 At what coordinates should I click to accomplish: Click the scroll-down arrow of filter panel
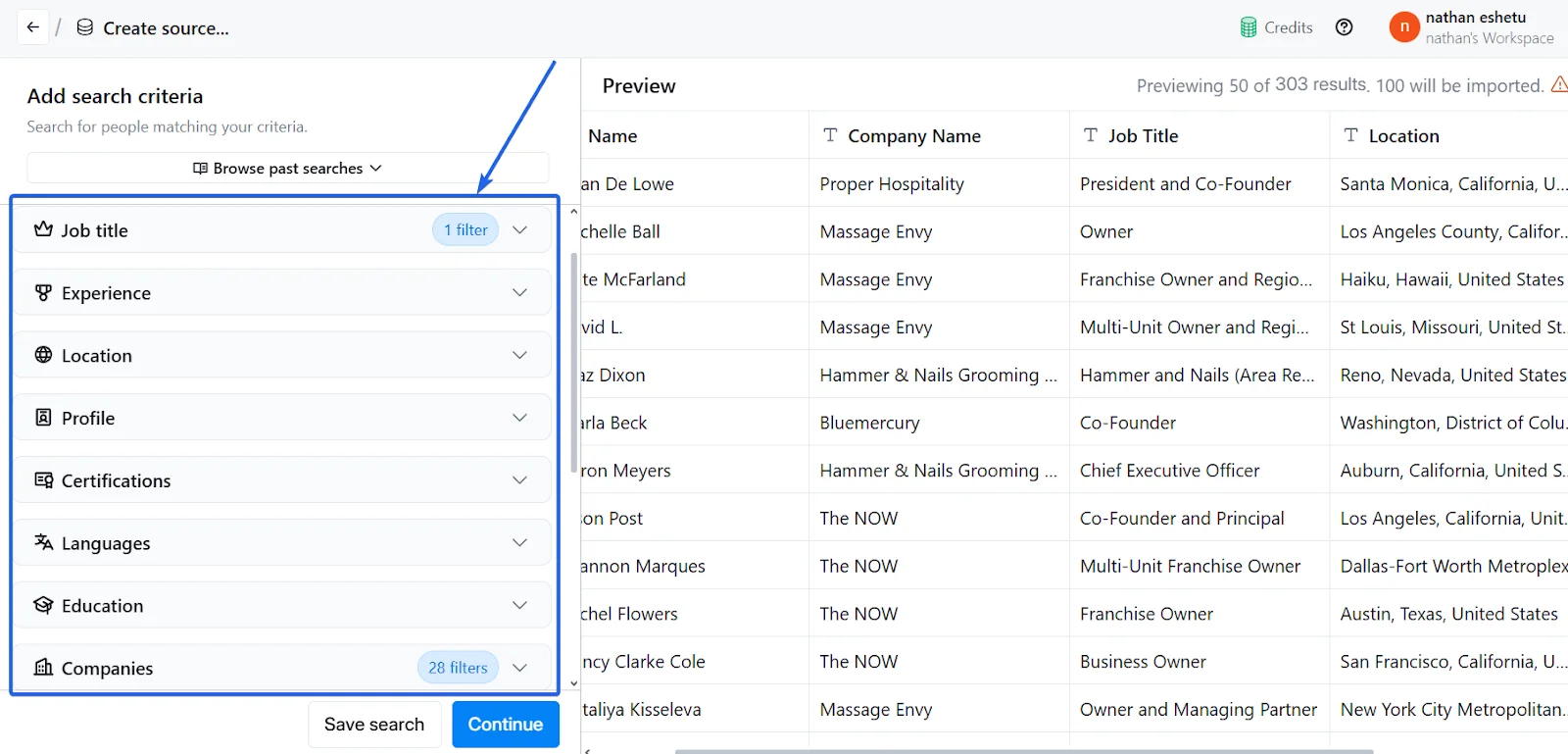pyautogui.click(x=574, y=683)
